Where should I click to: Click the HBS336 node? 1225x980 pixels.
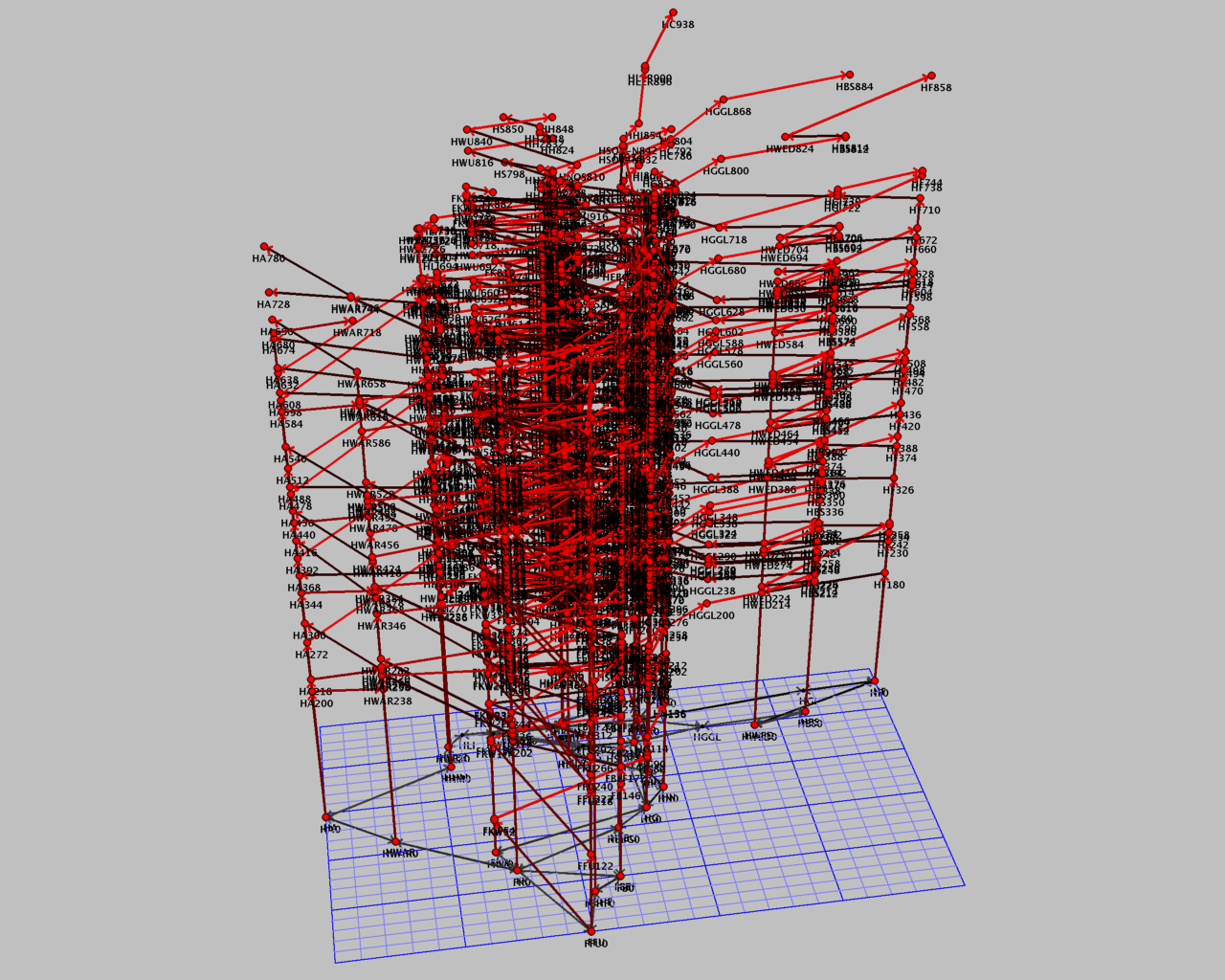point(819,501)
